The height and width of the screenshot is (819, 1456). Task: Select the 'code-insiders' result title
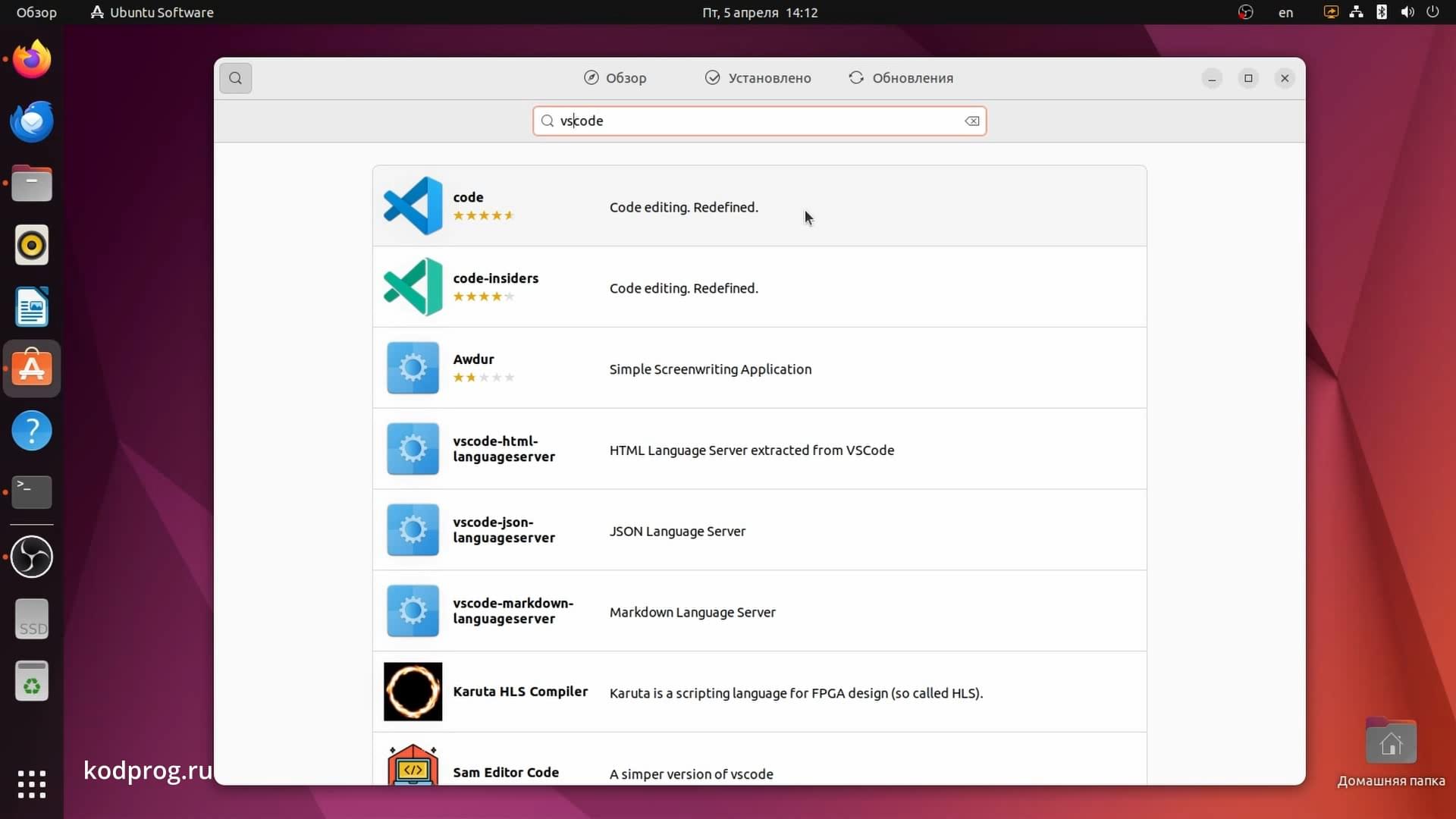[x=496, y=278]
